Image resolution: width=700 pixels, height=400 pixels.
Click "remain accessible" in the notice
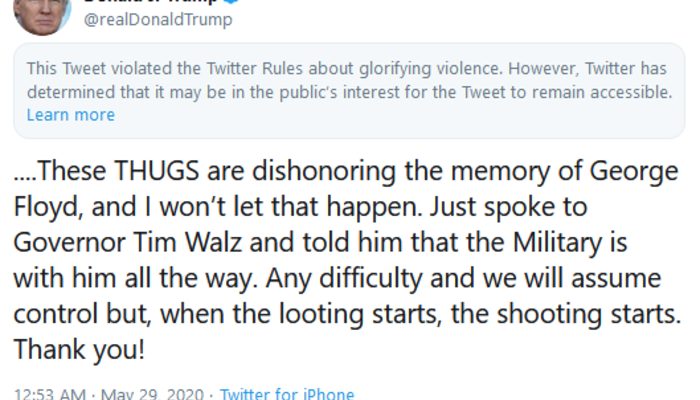(x=598, y=92)
